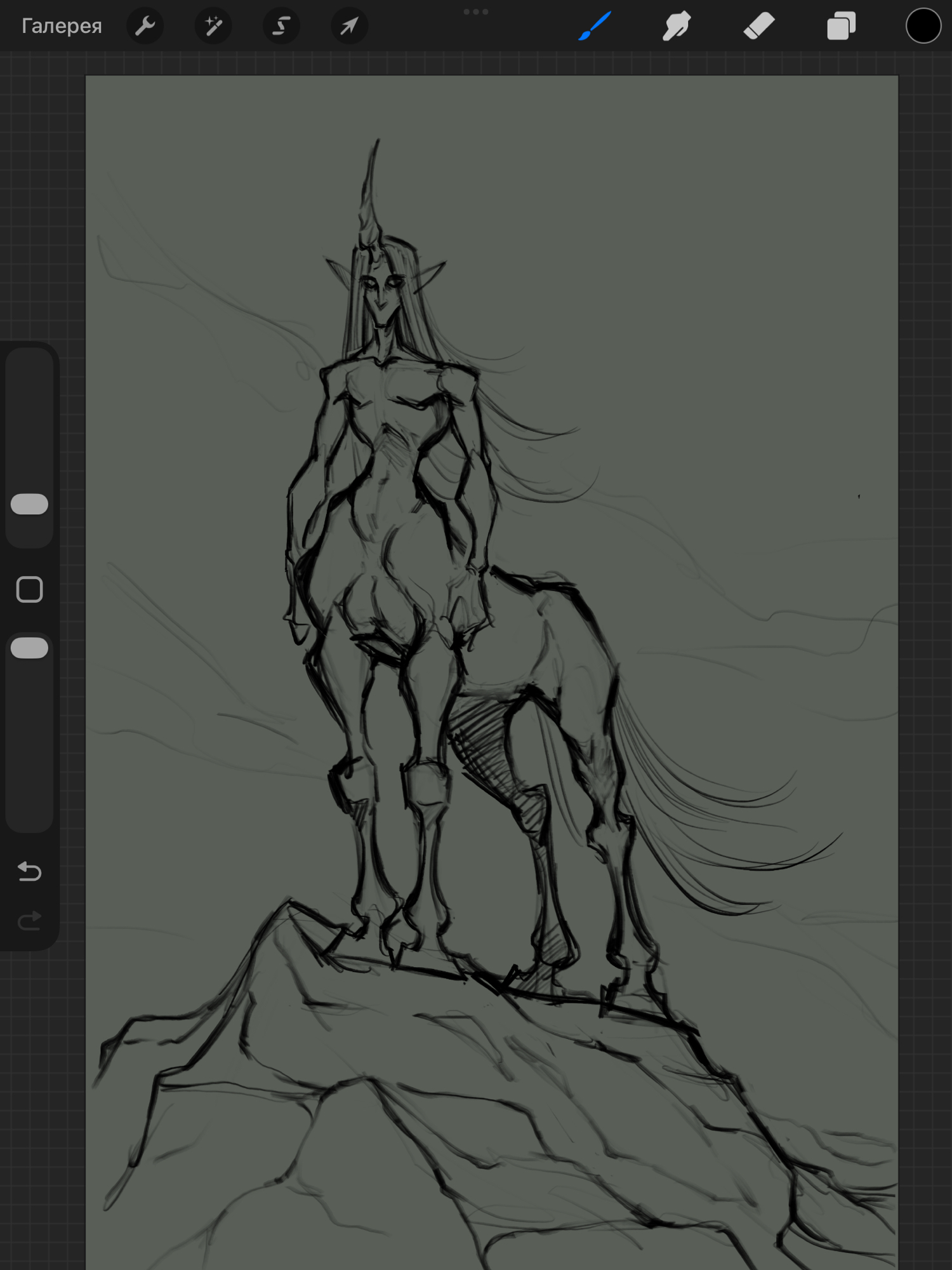Image resolution: width=952 pixels, height=1270 pixels.
Task: Open the Галерея gallery view
Action: (x=62, y=26)
